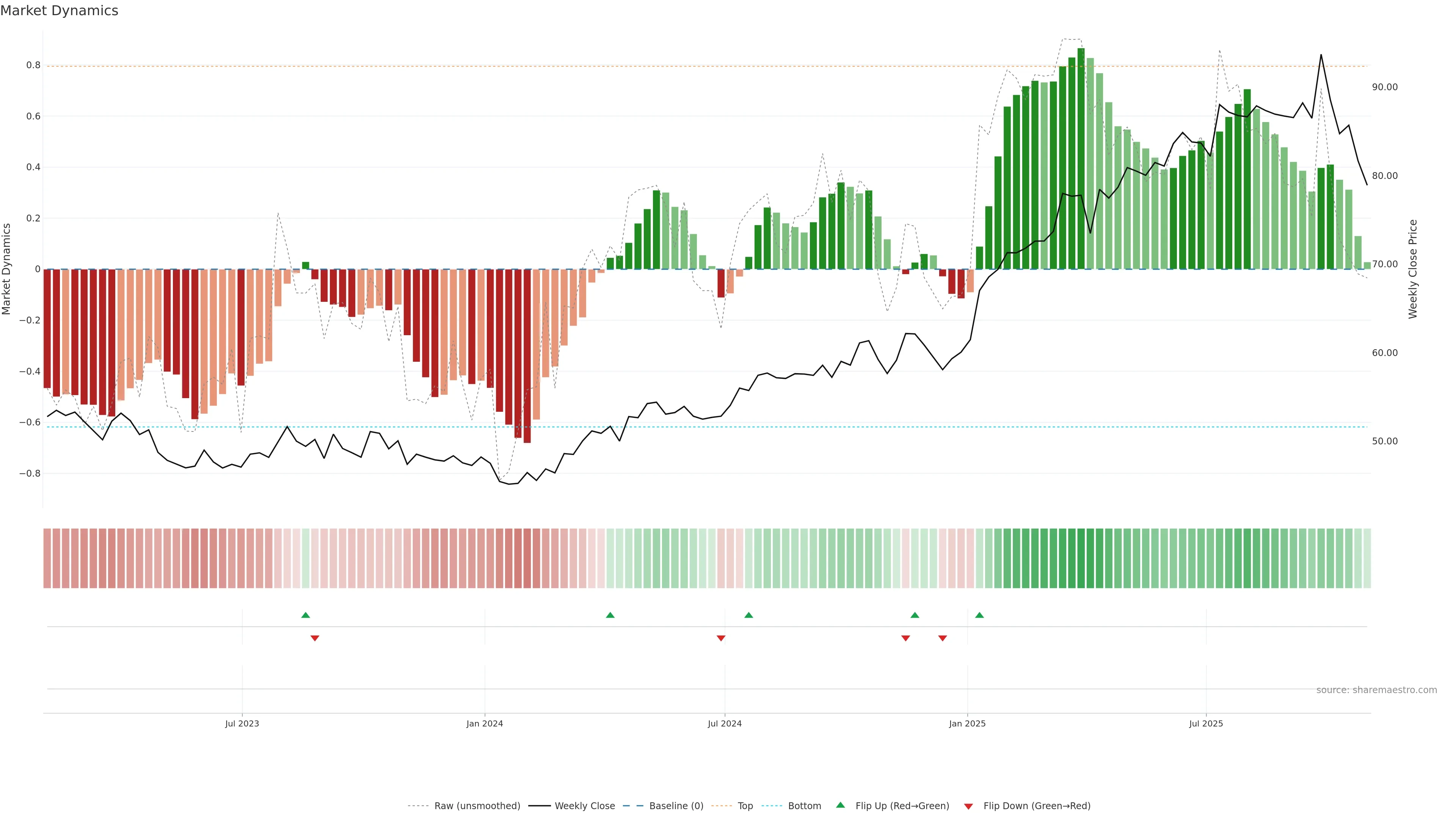This screenshot has width=1456, height=819.
Task: Click the green flip-up marker between Jan and Jul 2024
Action: (x=610, y=615)
